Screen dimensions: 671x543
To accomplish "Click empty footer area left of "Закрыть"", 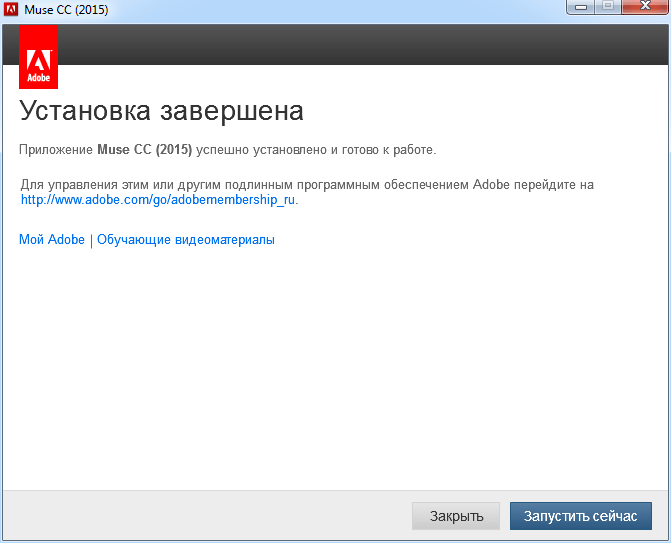I will (200, 516).
